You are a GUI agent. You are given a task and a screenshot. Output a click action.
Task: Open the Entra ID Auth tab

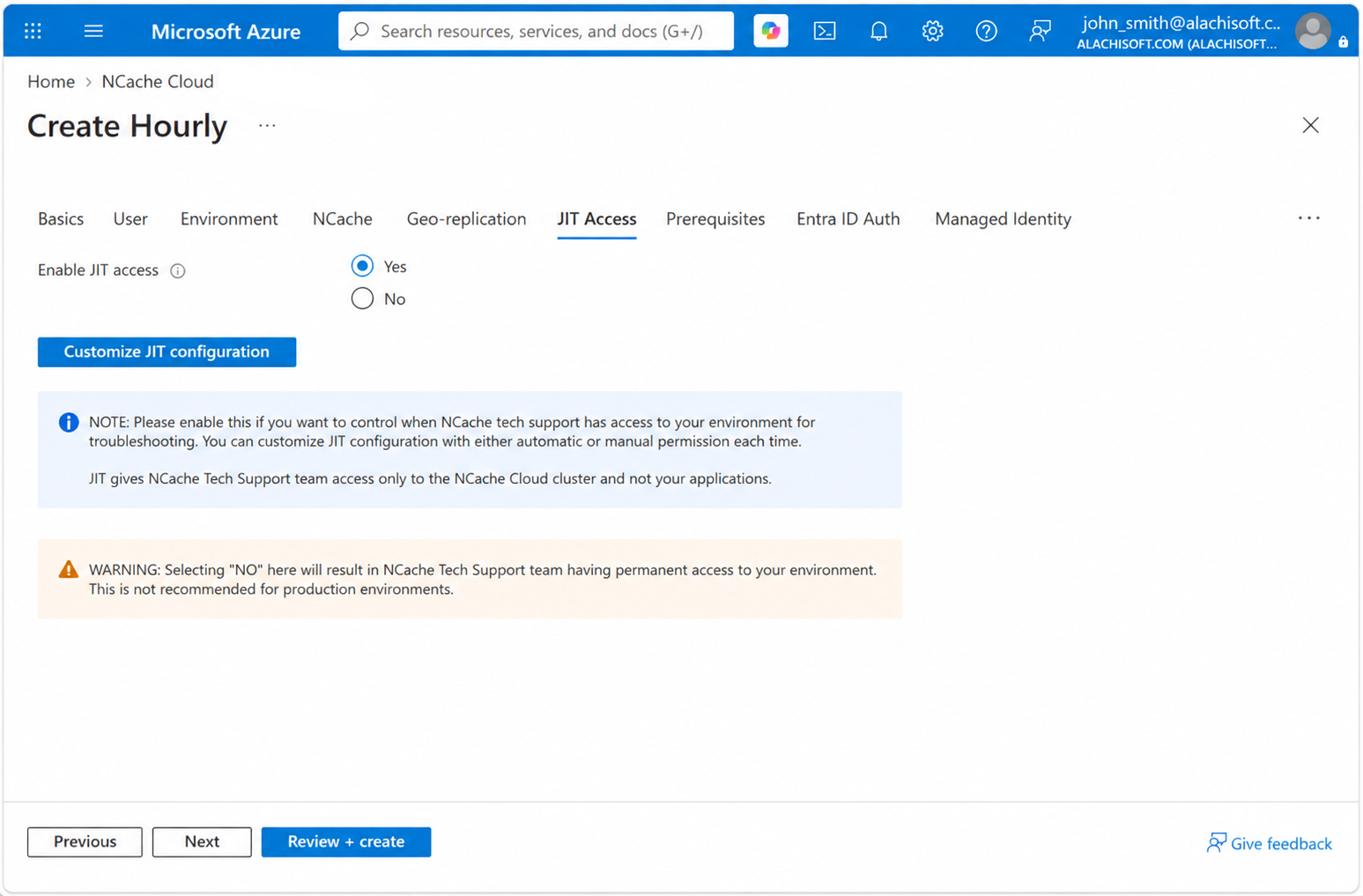(x=848, y=218)
